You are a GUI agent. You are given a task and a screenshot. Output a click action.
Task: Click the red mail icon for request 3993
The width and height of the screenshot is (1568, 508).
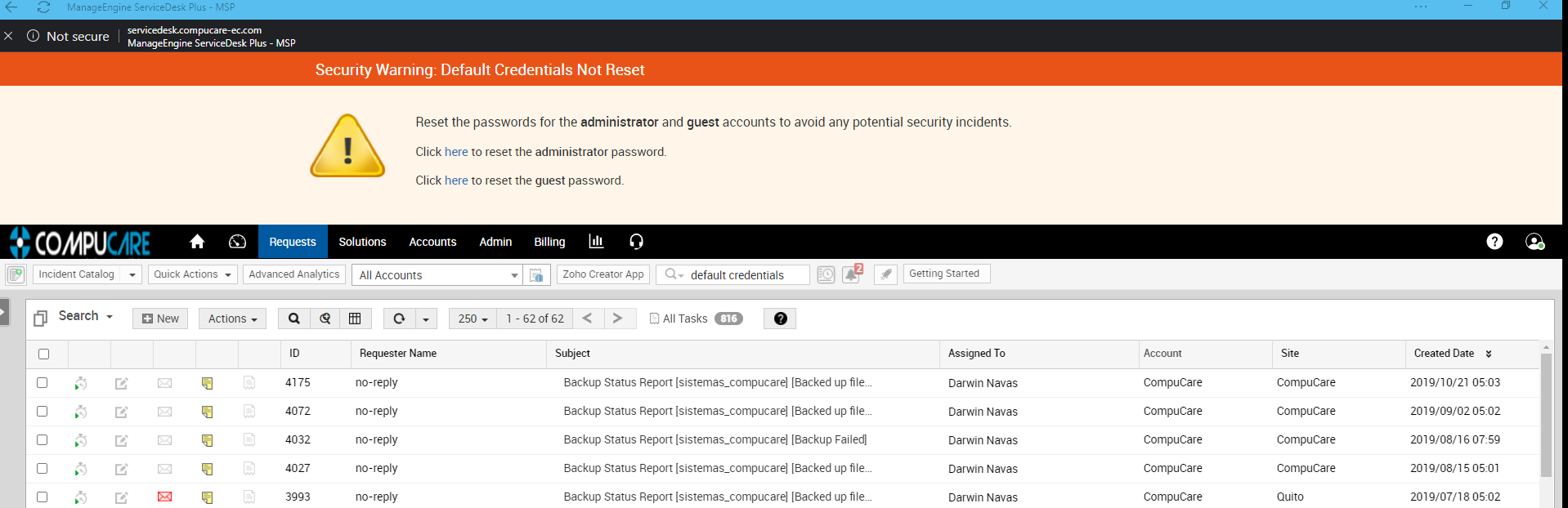point(164,497)
